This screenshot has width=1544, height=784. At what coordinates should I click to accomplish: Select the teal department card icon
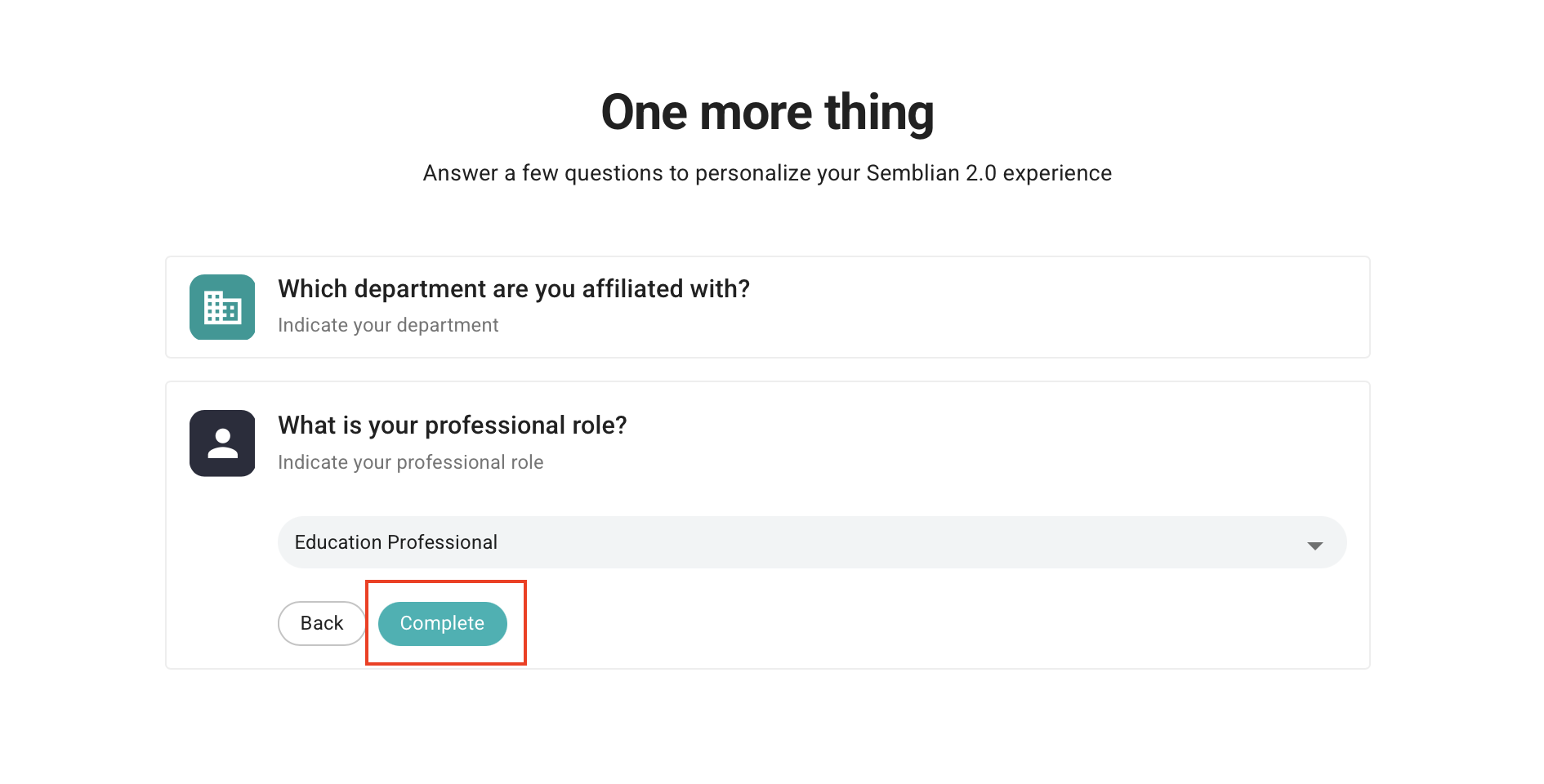[221, 307]
